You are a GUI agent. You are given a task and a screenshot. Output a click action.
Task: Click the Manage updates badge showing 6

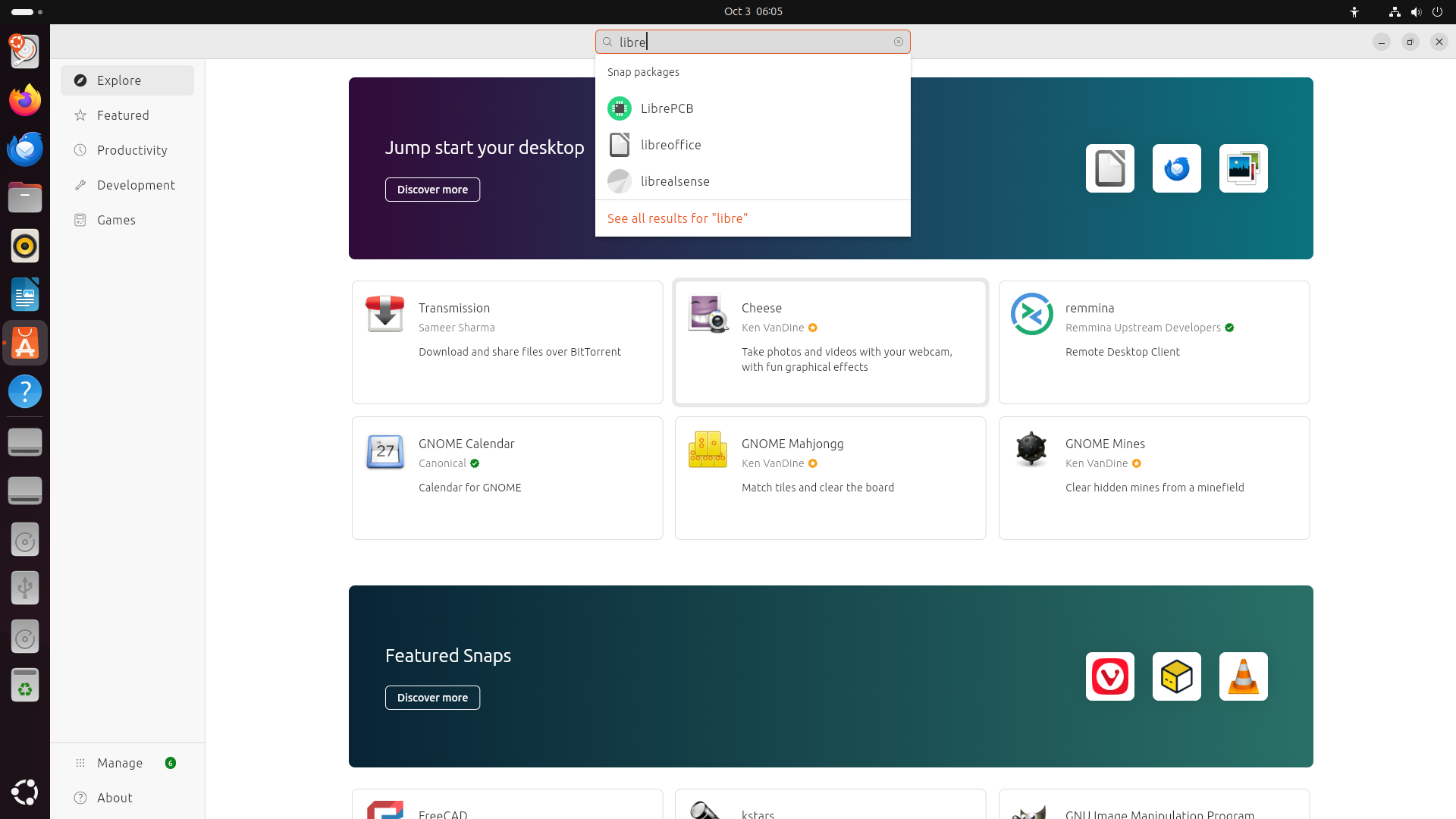pyautogui.click(x=171, y=763)
